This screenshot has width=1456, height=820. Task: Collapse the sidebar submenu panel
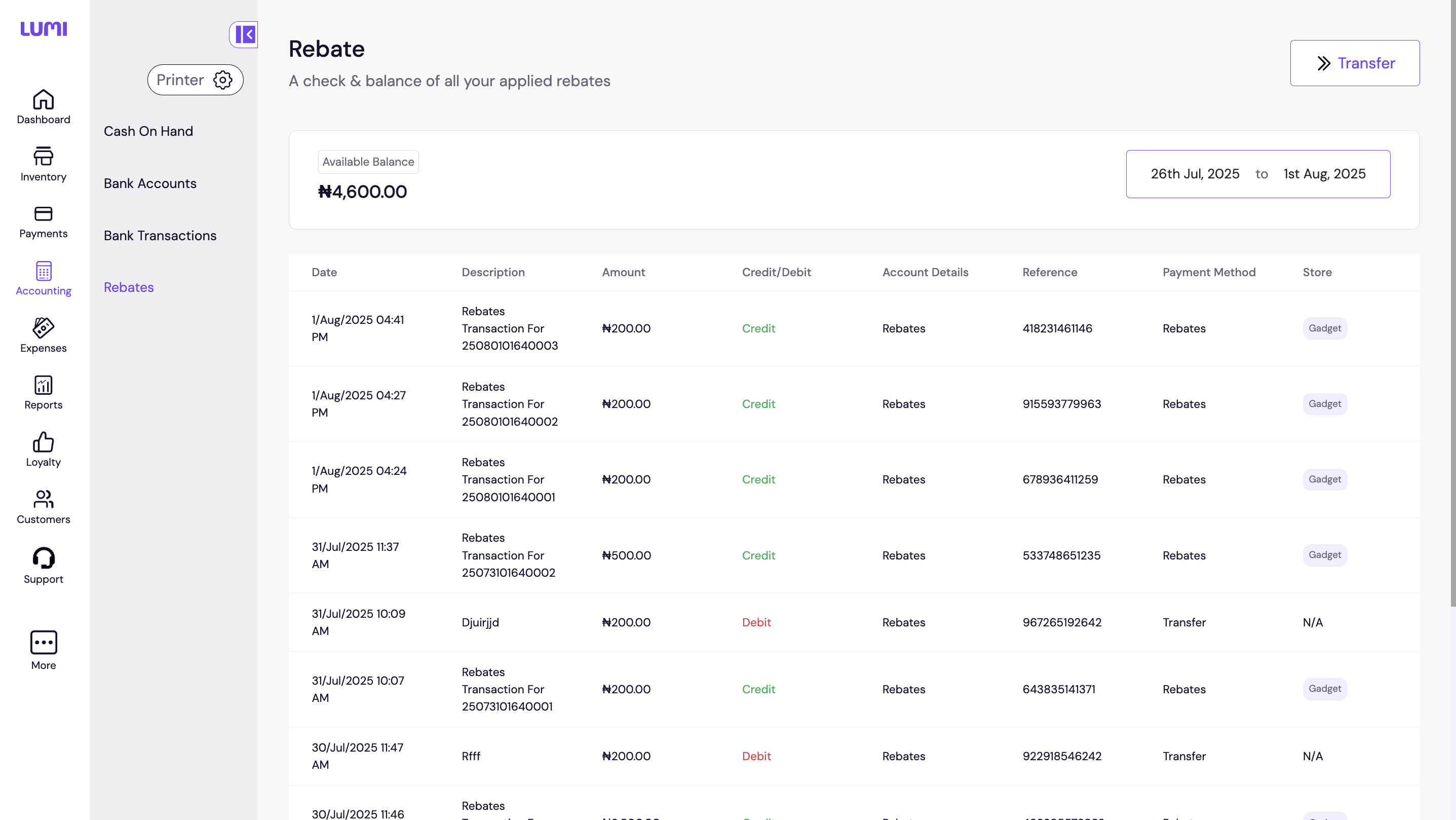tap(245, 34)
